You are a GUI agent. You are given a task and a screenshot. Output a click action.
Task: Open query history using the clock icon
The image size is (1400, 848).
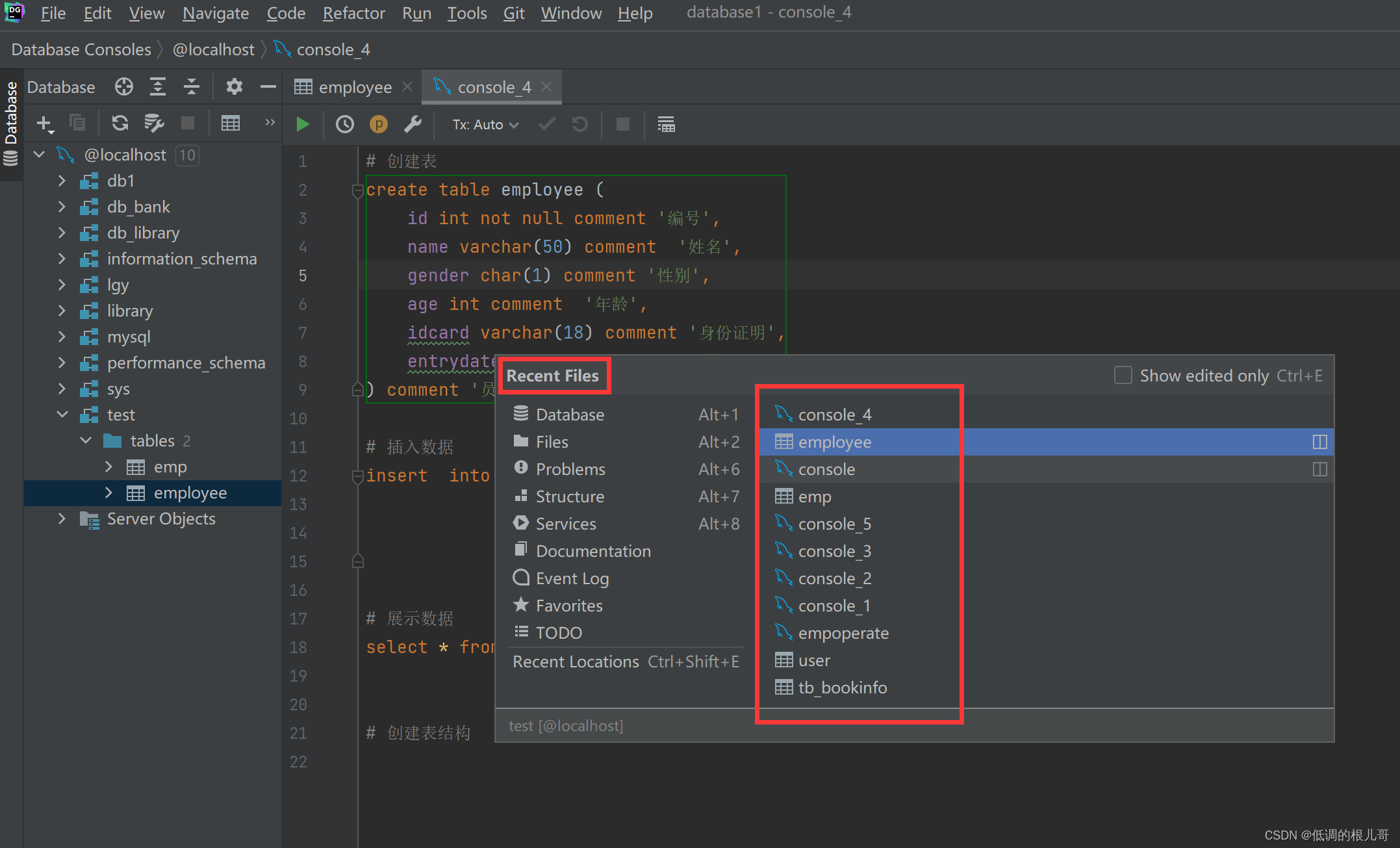tap(344, 124)
